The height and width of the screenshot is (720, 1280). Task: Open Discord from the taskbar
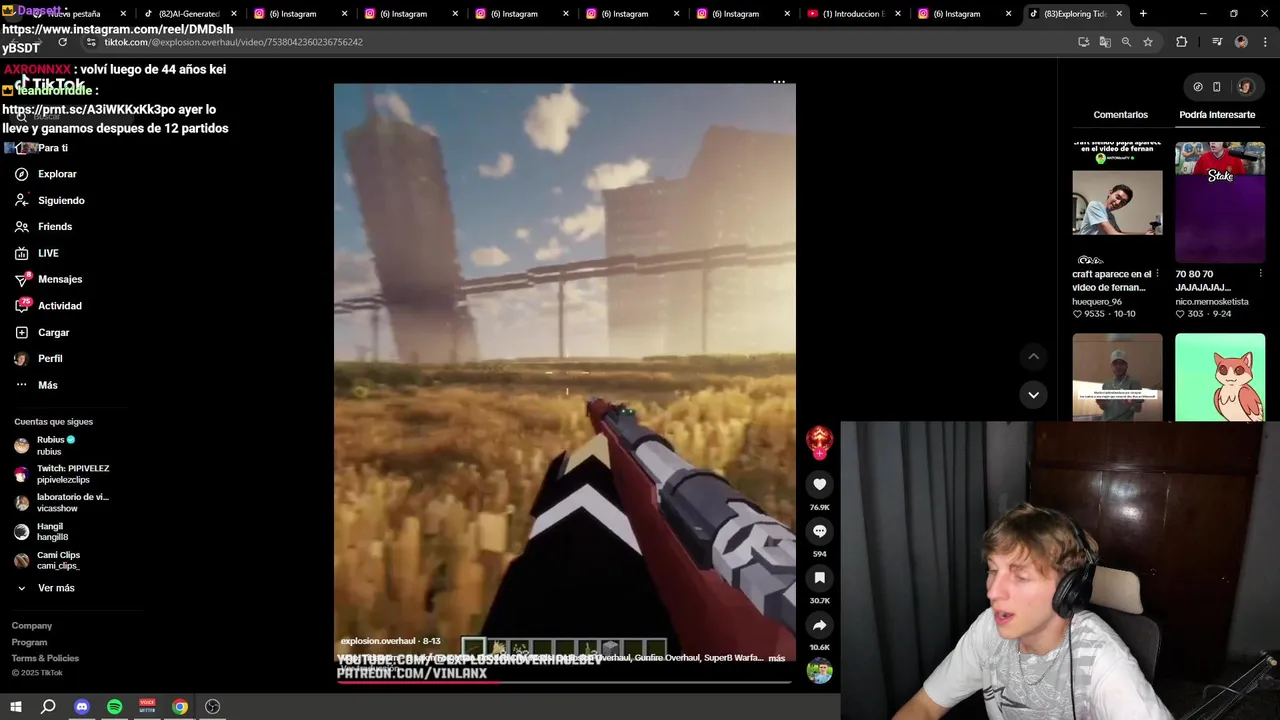[x=82, y=707]
